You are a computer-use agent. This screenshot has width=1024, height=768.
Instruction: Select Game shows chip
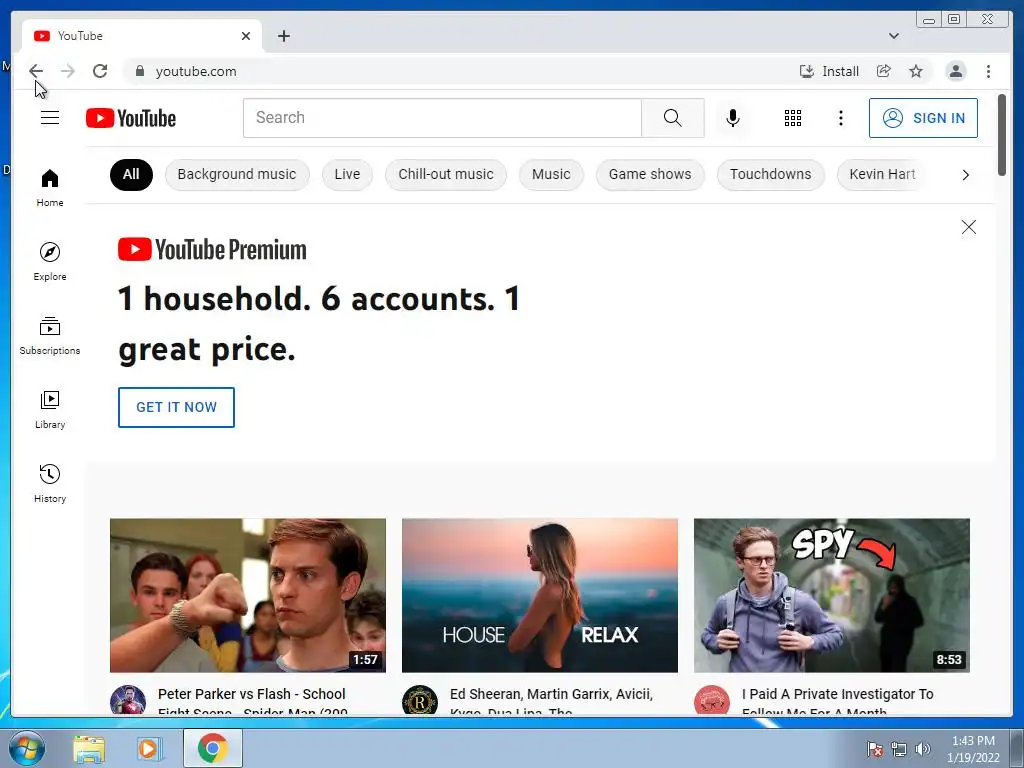(650, 174)
